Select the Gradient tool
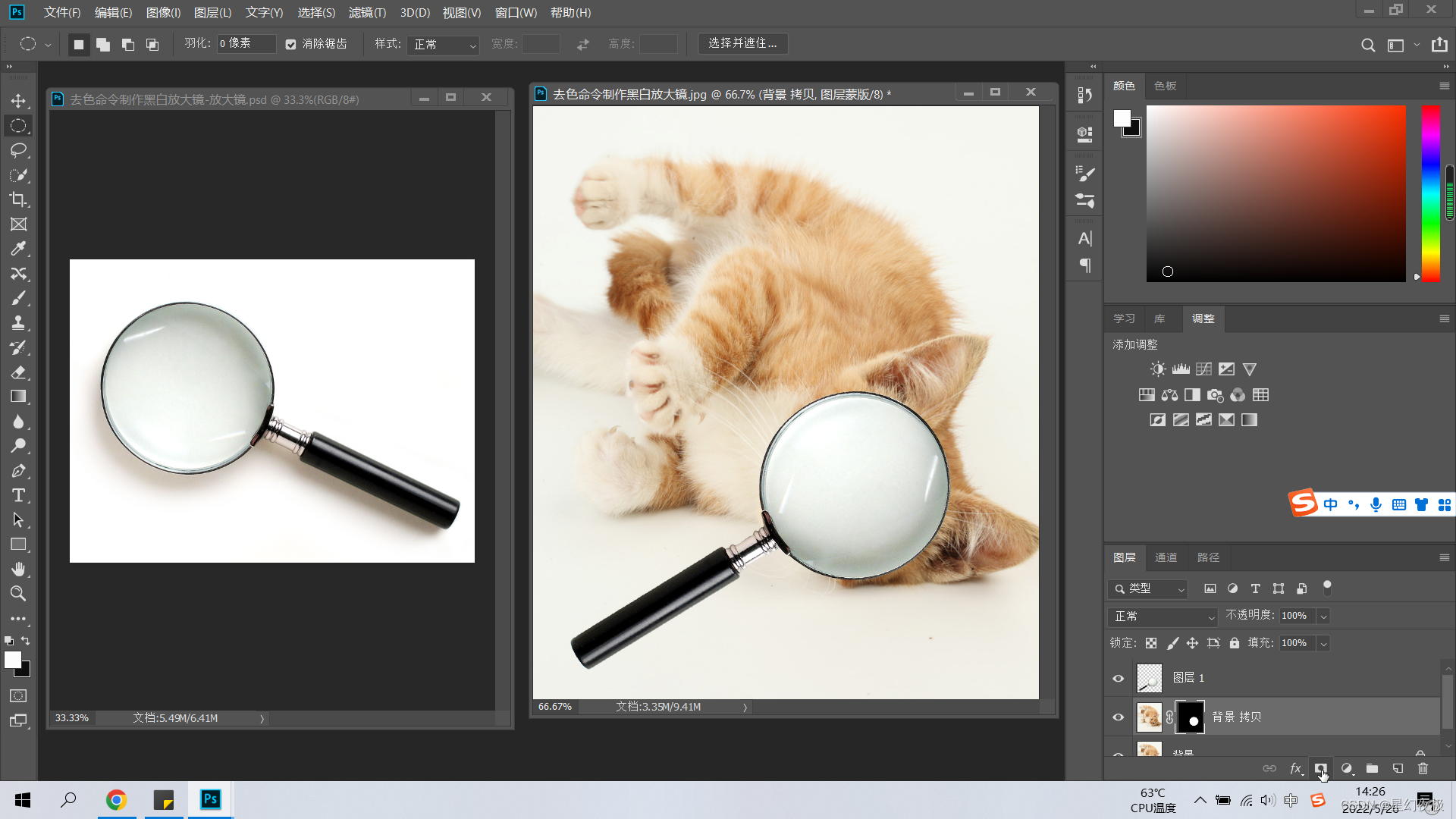The width and height of the screenshot is (1456, 819). (18, 397)
